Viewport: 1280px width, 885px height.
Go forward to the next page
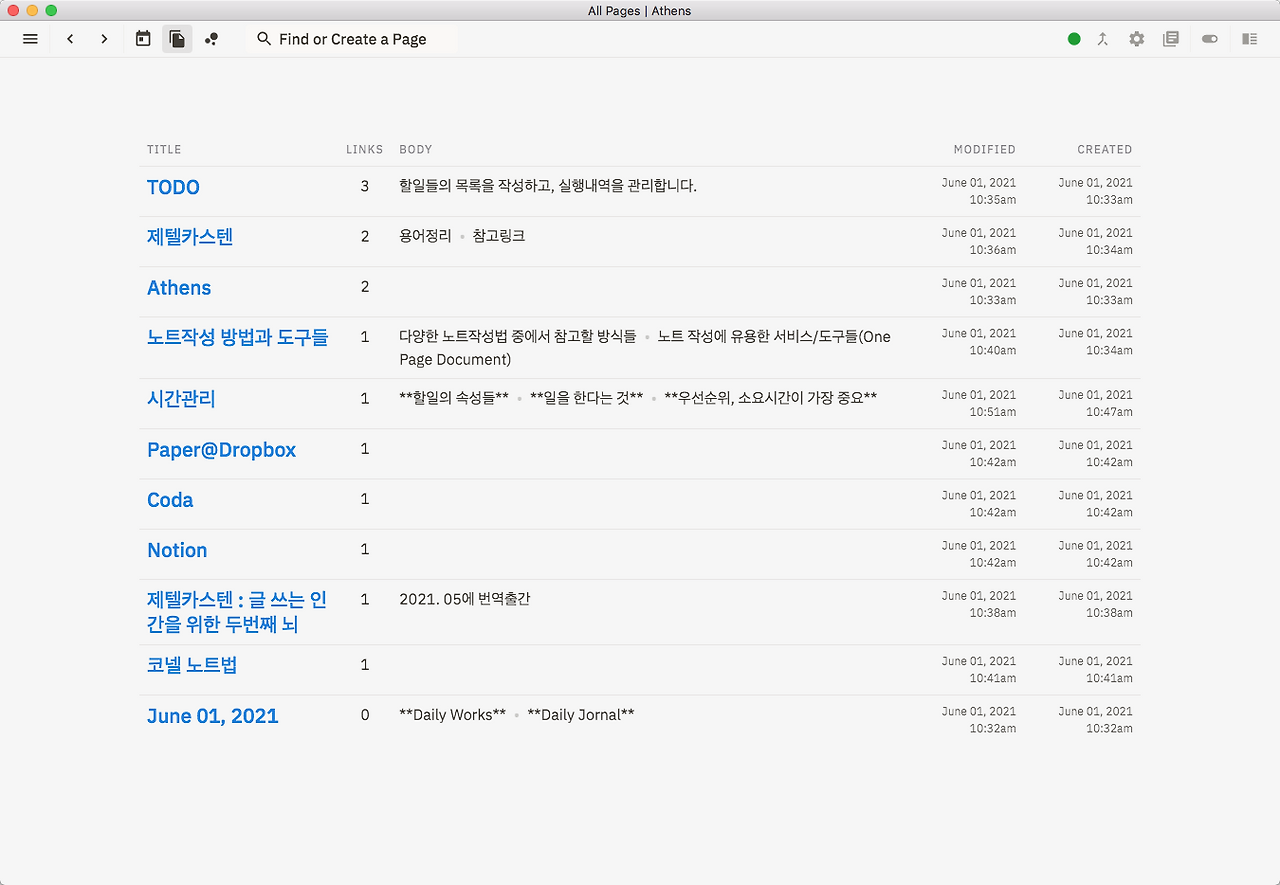pos(104,39)
